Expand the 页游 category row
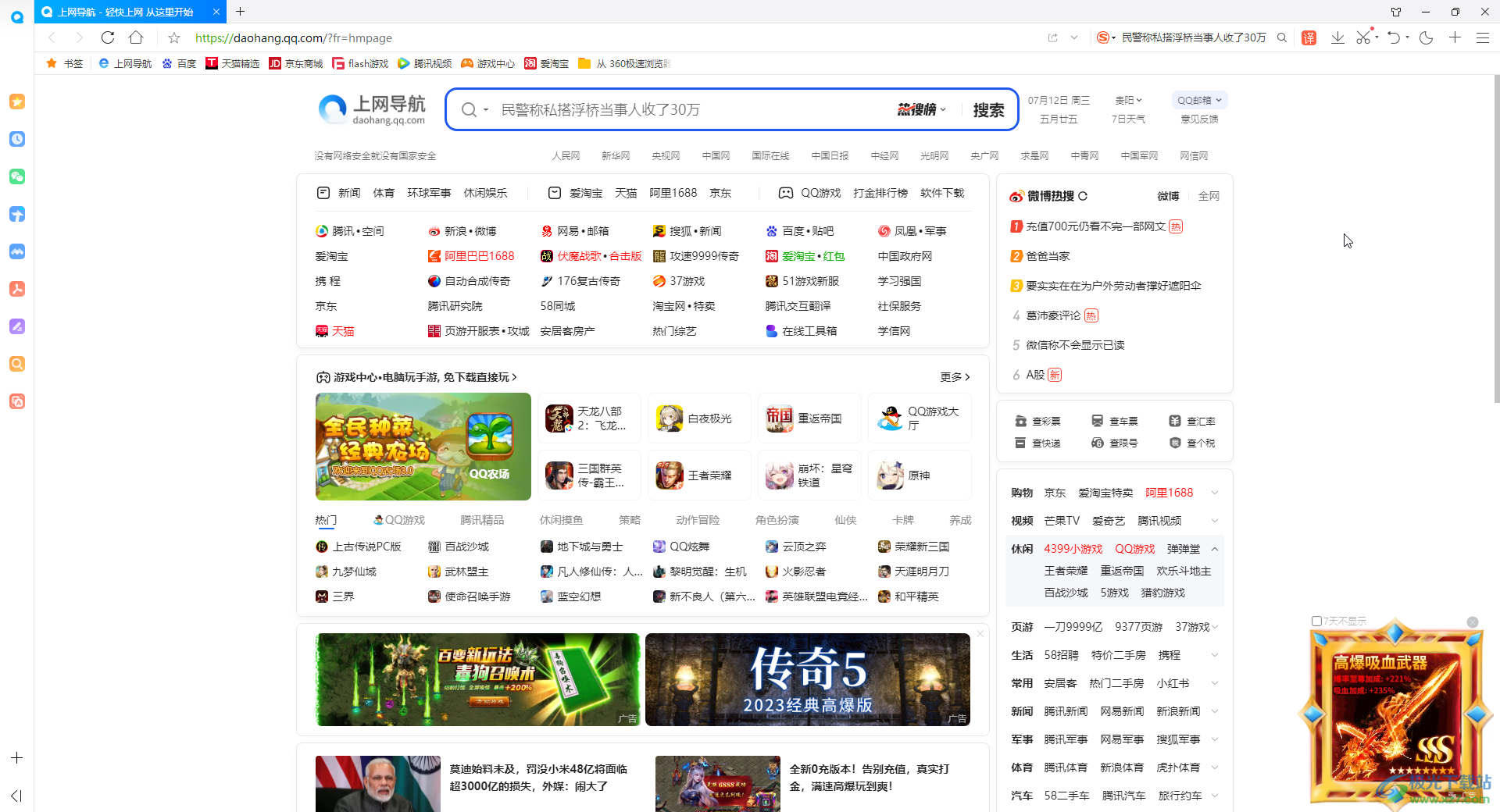 [x=1215, y=627]
